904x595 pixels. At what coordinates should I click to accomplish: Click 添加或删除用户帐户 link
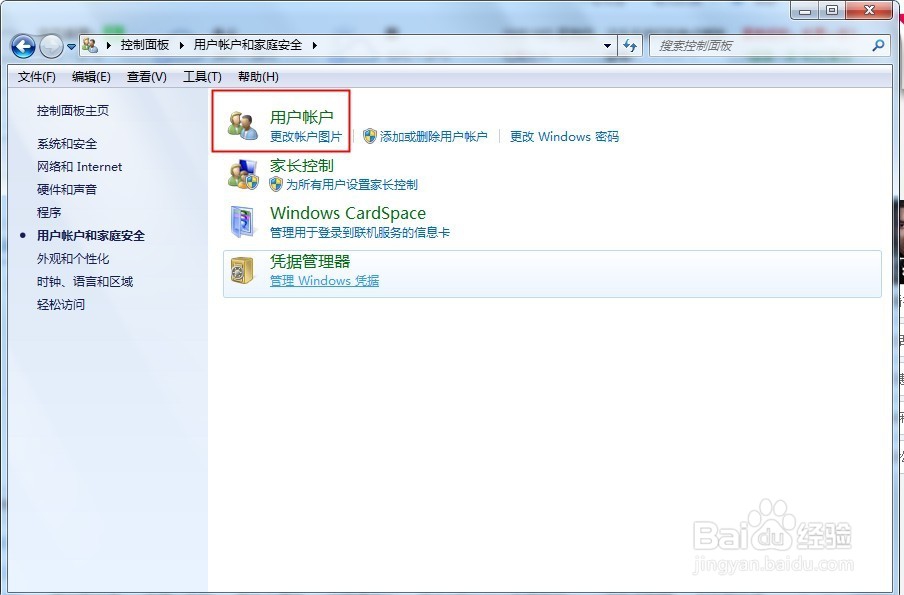(x=434, y=137)
